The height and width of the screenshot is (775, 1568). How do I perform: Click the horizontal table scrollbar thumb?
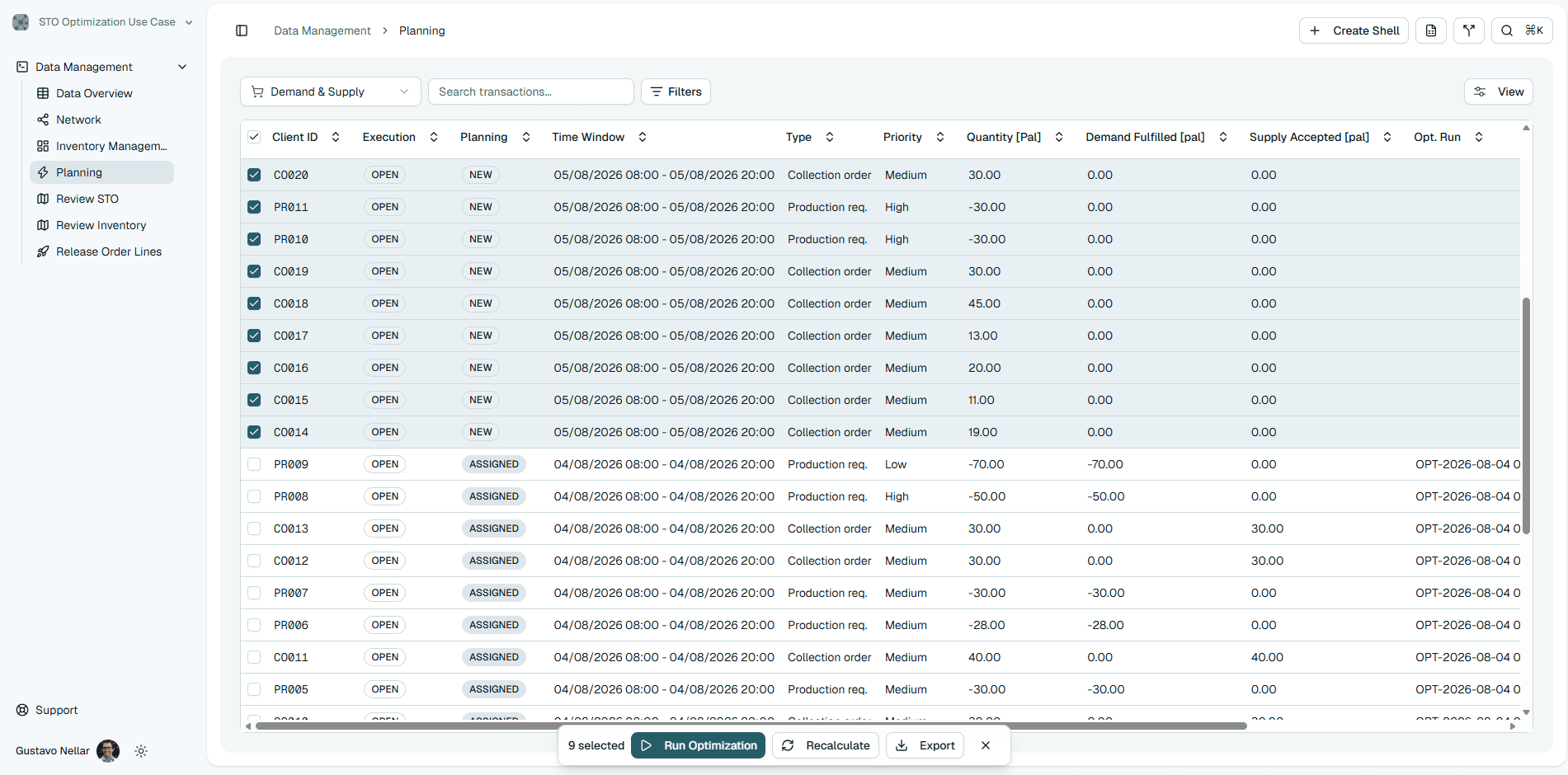751,726
